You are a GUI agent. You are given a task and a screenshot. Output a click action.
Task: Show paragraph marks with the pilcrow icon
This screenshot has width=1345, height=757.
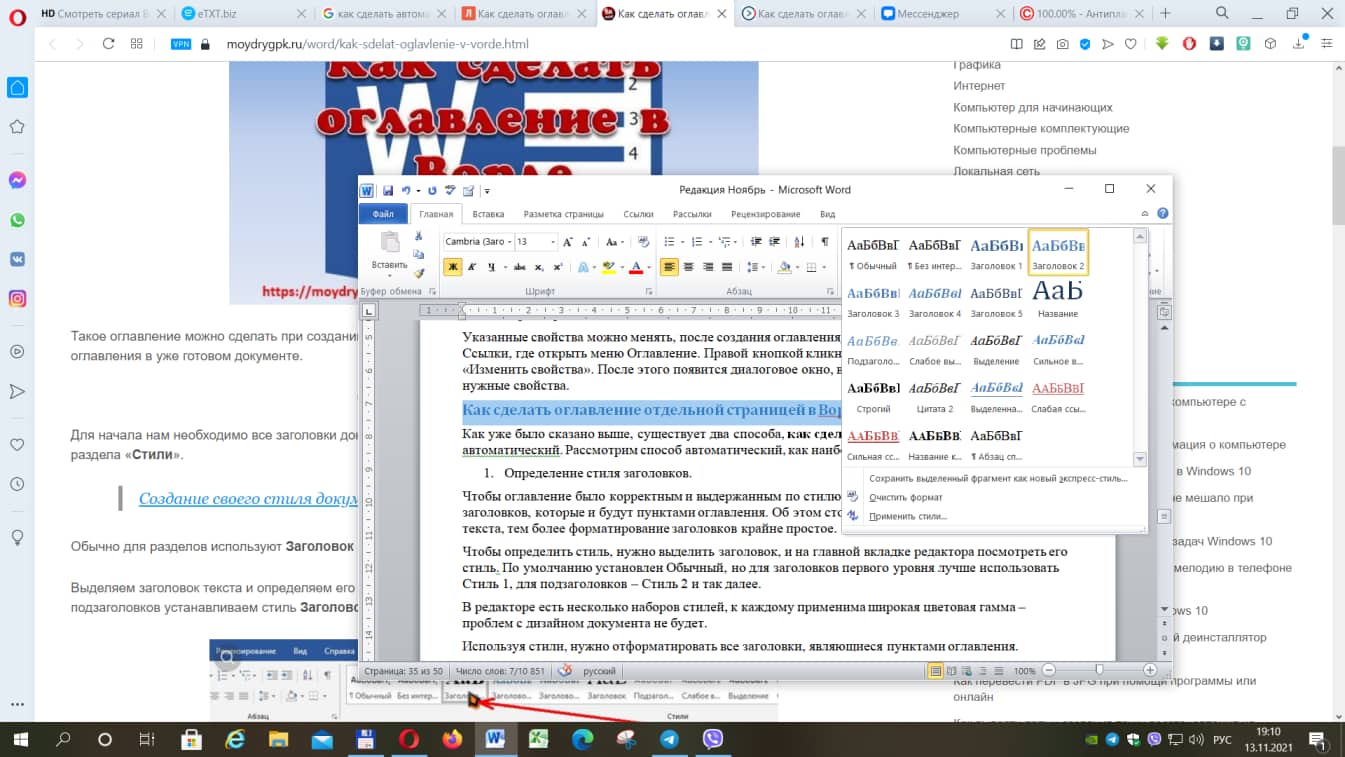(x=824, y=242)
